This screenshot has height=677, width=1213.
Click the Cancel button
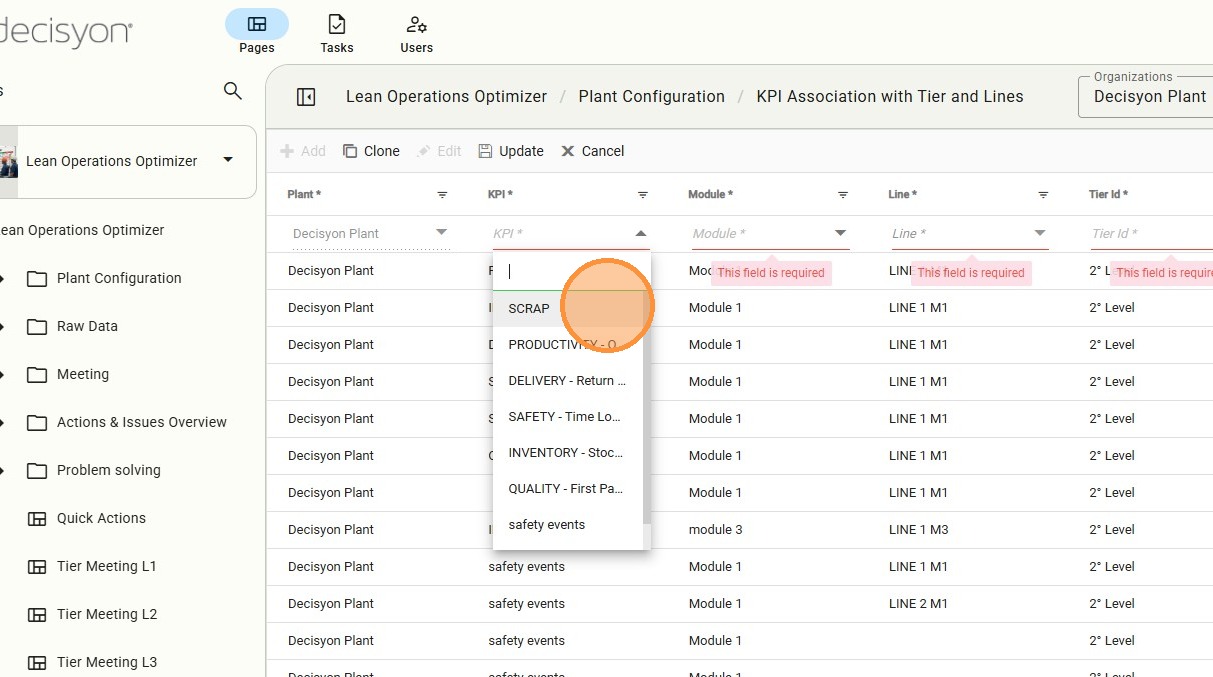click(592, 151)
